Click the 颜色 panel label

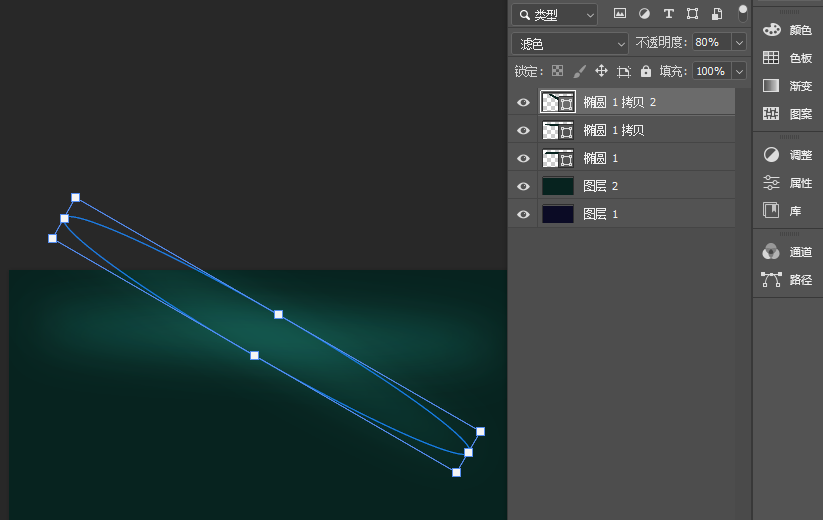coord(800,30)
